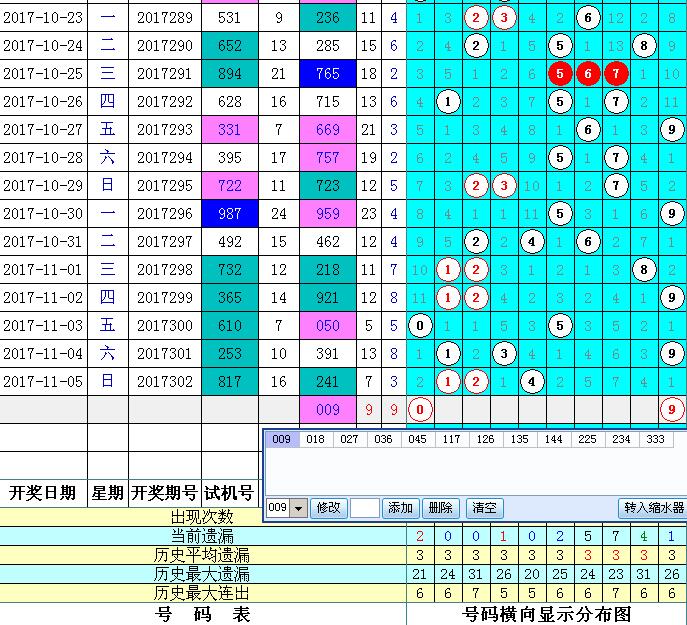The image size is (687, 625).
Task: Click the 5 ball in row 2017296
Action: 560,214
